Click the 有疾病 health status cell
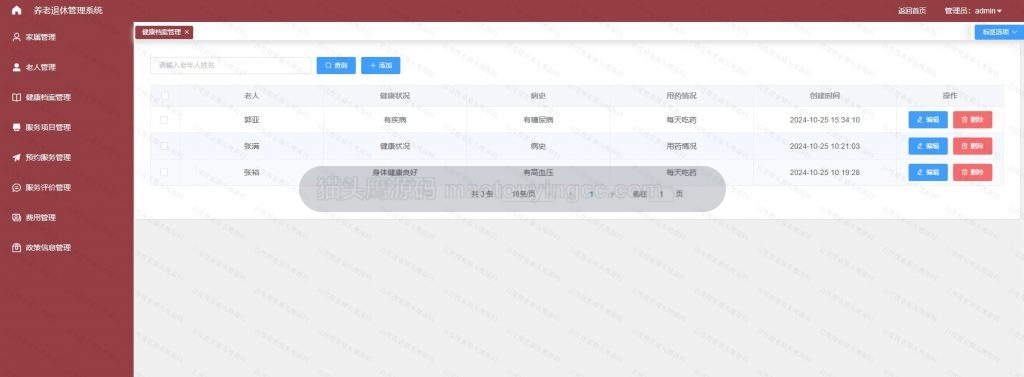 [395, 120]
